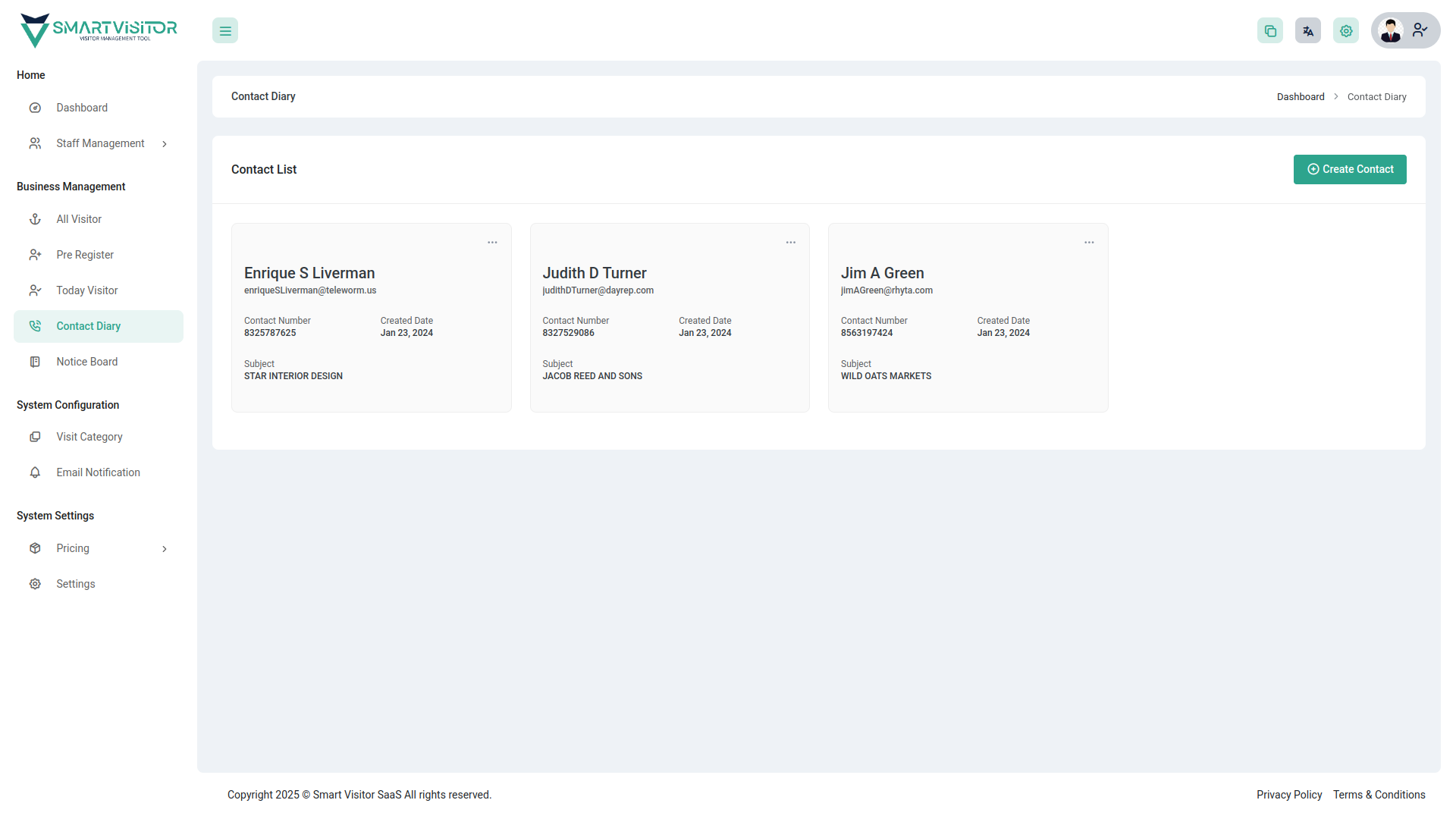This screenshot has height=819, width=1456.
Task: Click the language translate icon in header
Action: [x=1307, y=30]
